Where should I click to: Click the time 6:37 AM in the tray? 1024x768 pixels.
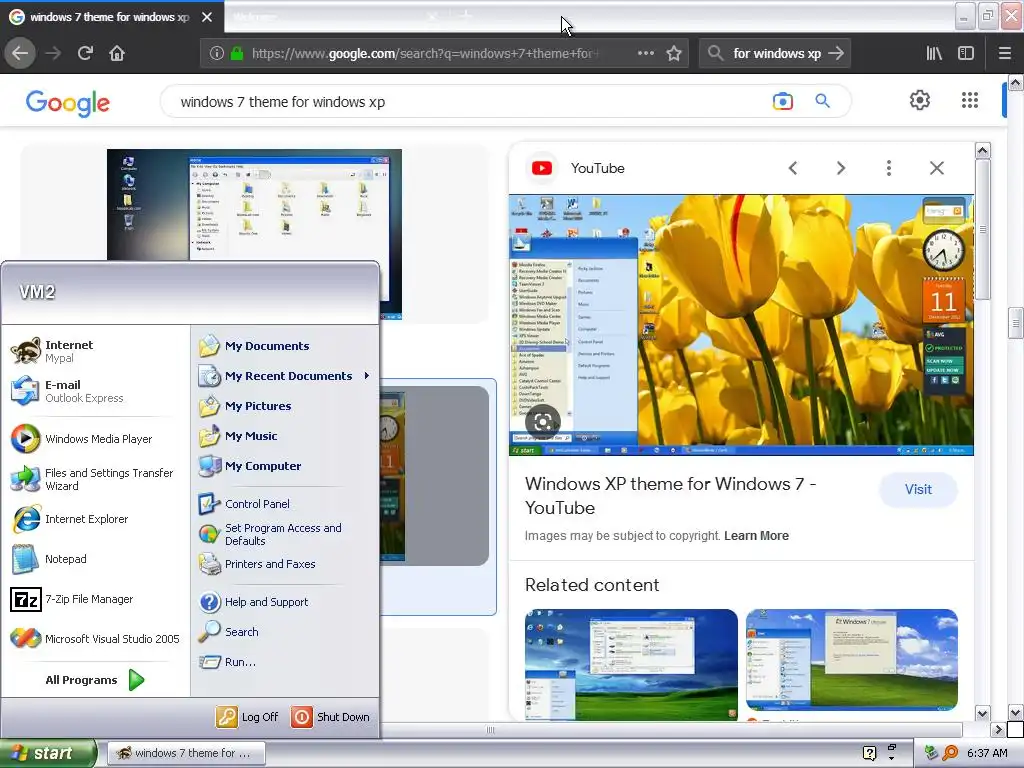point(987,753)
